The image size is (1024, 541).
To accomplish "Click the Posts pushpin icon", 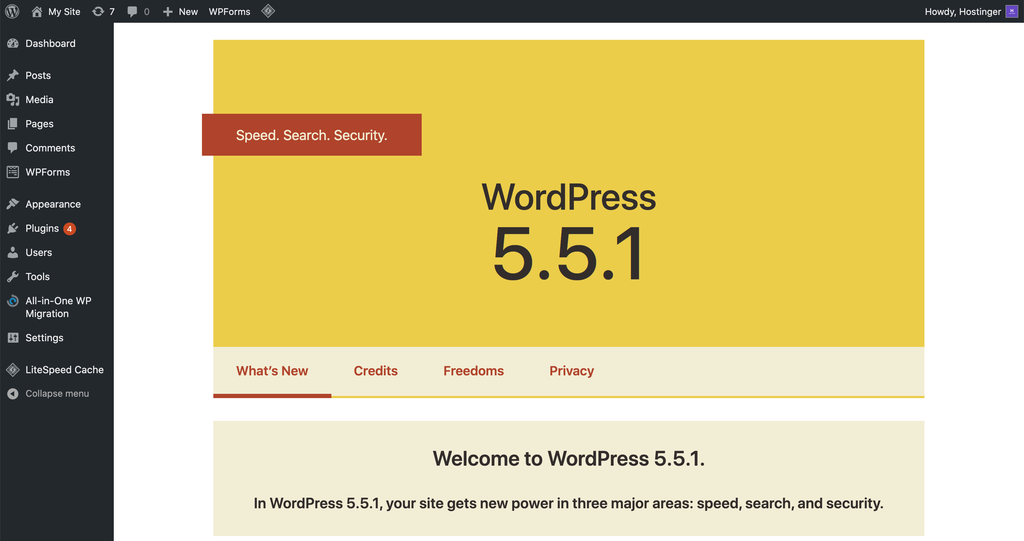I will tap(12, 75).
